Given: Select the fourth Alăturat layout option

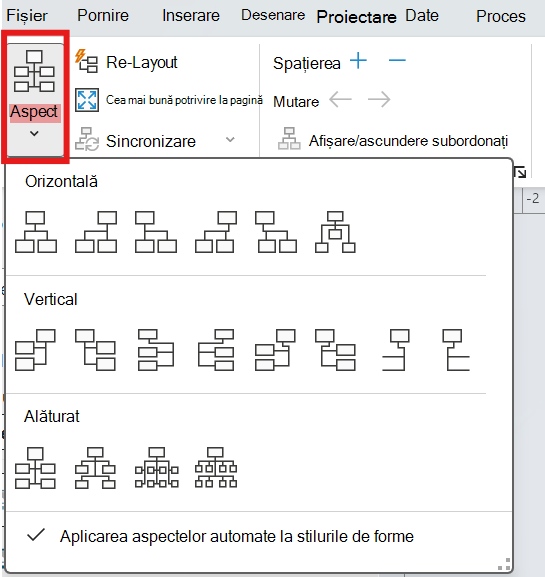Looking at the screenshot, I should 216,468.
